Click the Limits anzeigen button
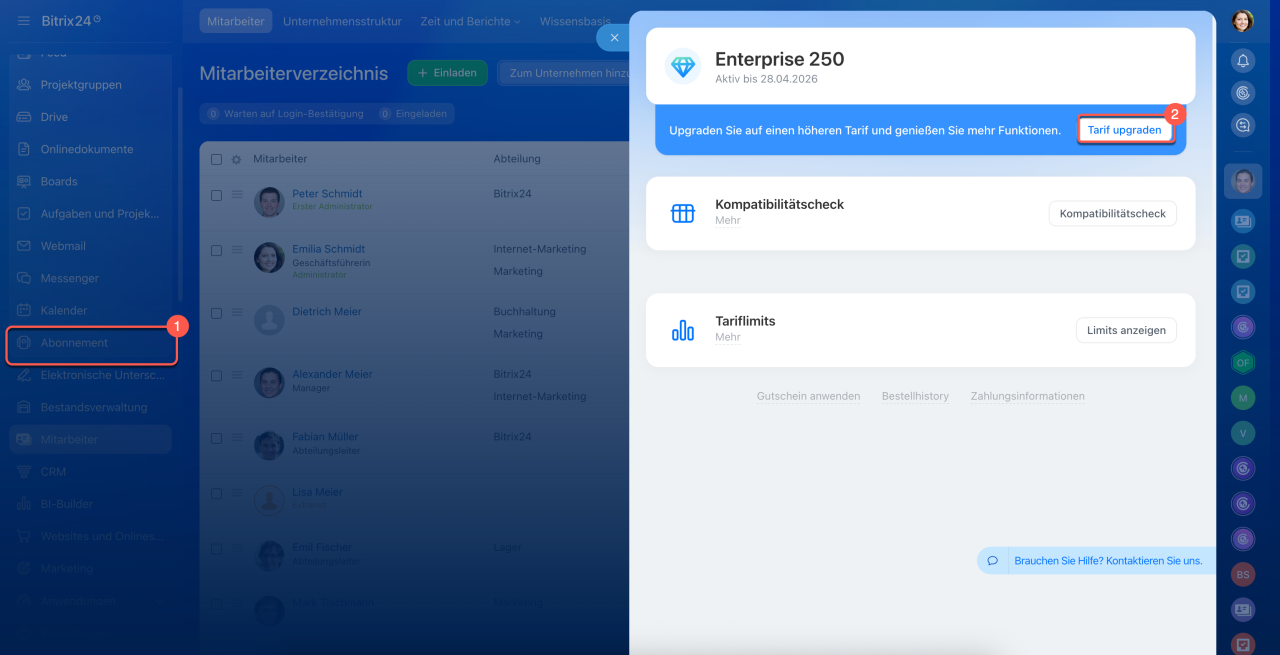Viewport: 1280px width, 655px height. coord(1126,330)
